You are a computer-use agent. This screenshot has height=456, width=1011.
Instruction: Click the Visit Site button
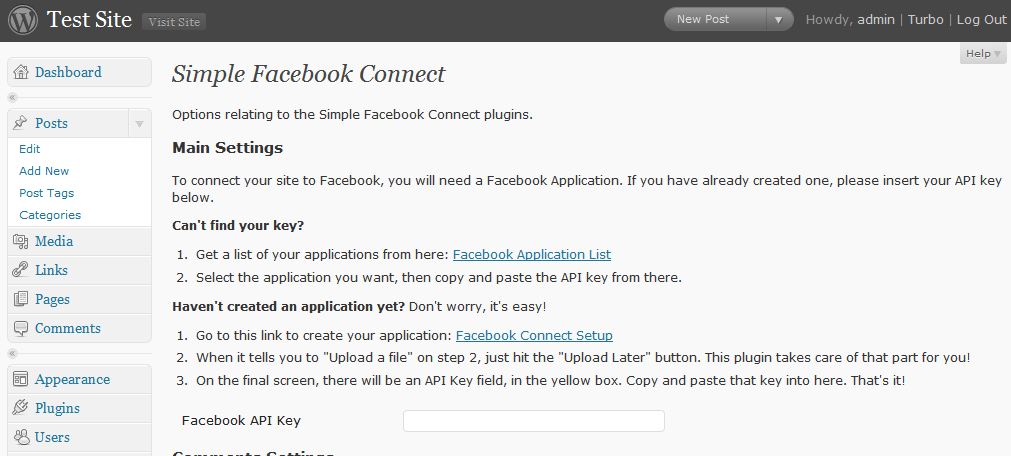174,22
